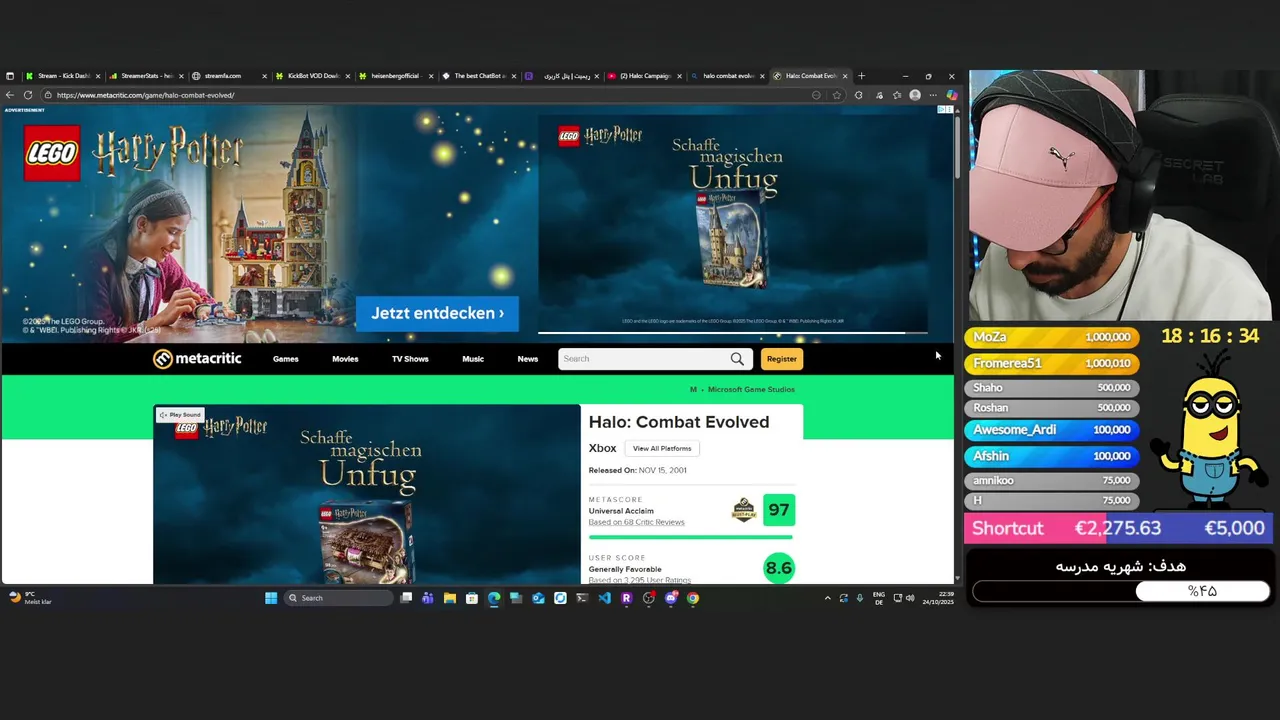Switch to the StreamerStats tab
This screenshot has height=720, width=1280.
(146, 76)
